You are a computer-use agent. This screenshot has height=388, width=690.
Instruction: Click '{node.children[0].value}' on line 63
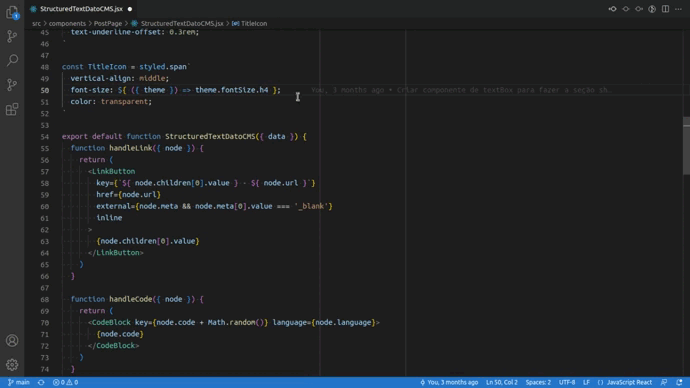(x=148, y=241)
